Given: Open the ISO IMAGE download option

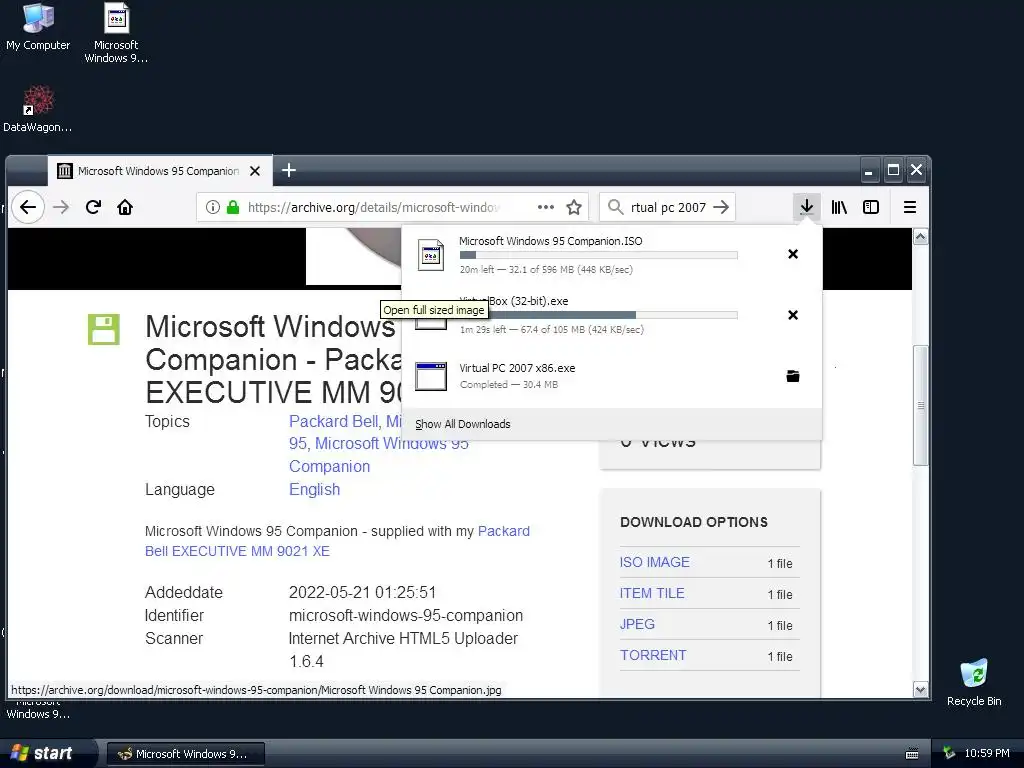Looking at the screenshot, I should point(654,562).
